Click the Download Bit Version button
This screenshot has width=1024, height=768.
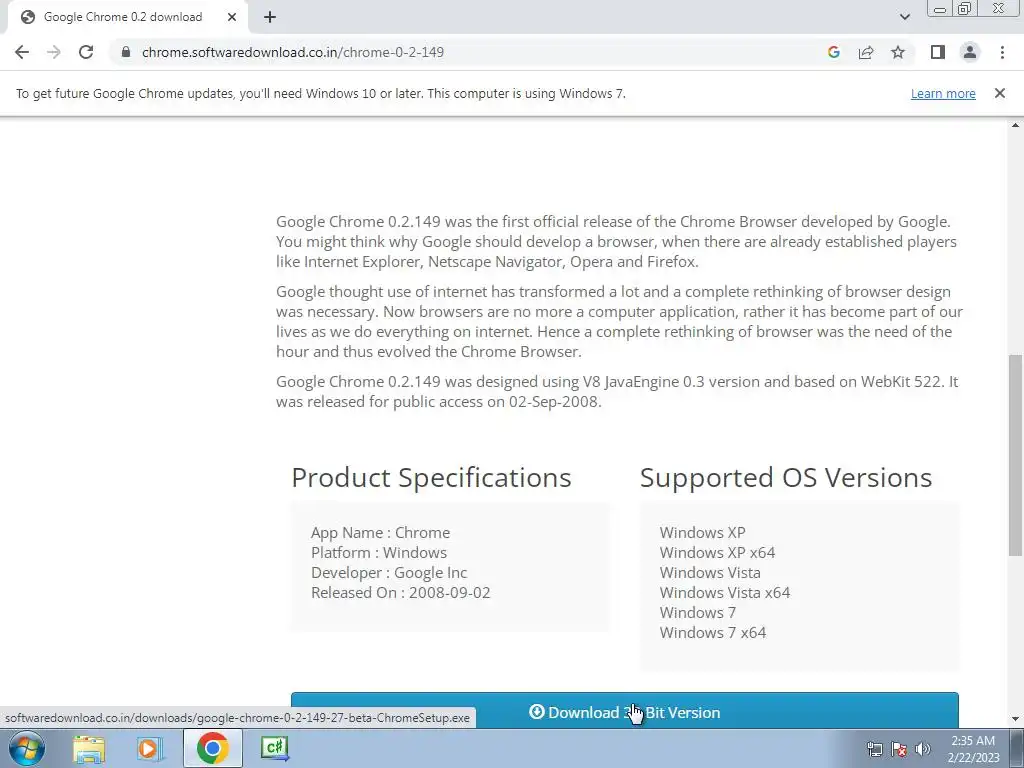point(624,711)
